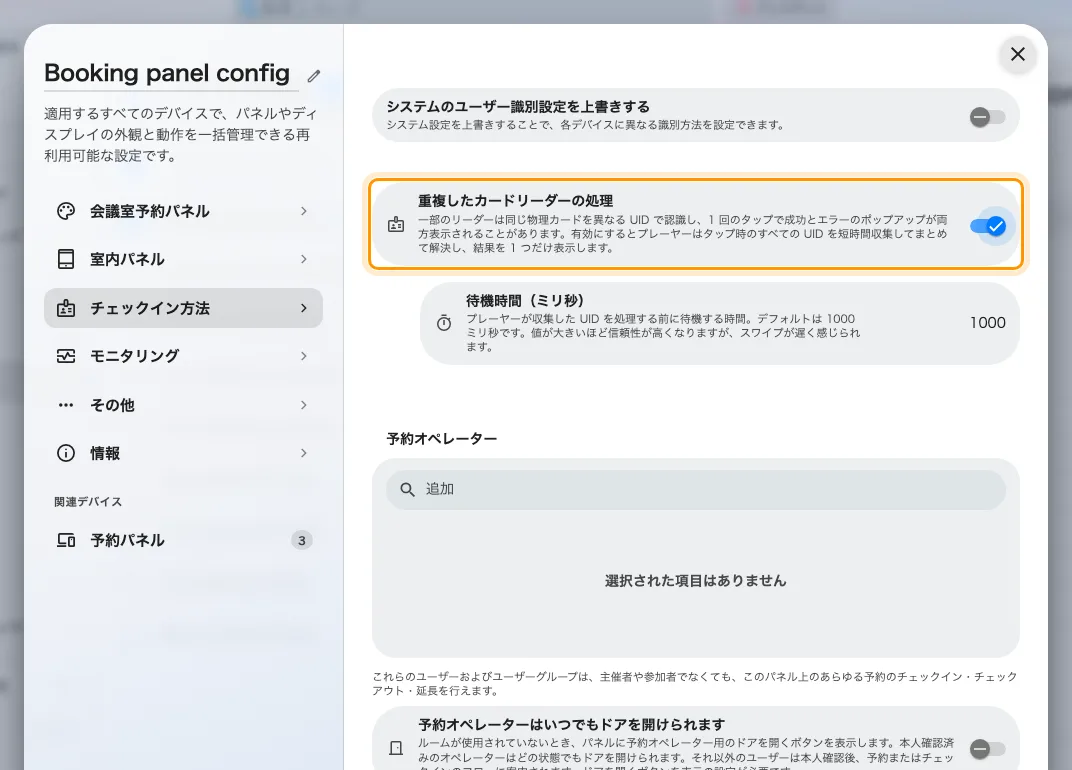Click the magnifier icon in 予約オペレーター search
The height and width of the screenshot is (770, 1072).
407,490
